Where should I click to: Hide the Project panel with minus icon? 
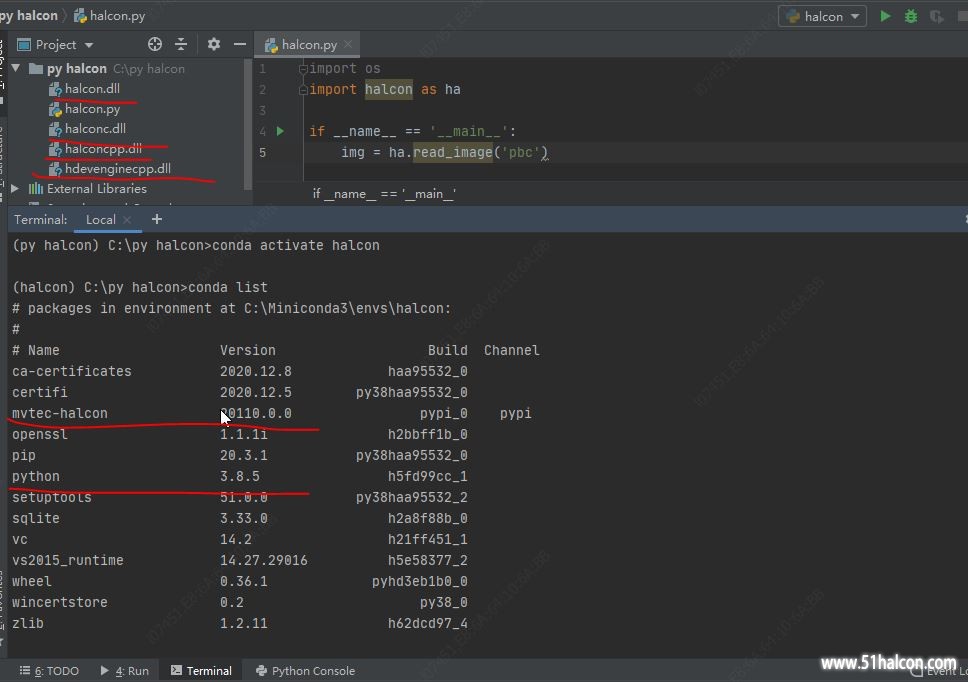240,44
